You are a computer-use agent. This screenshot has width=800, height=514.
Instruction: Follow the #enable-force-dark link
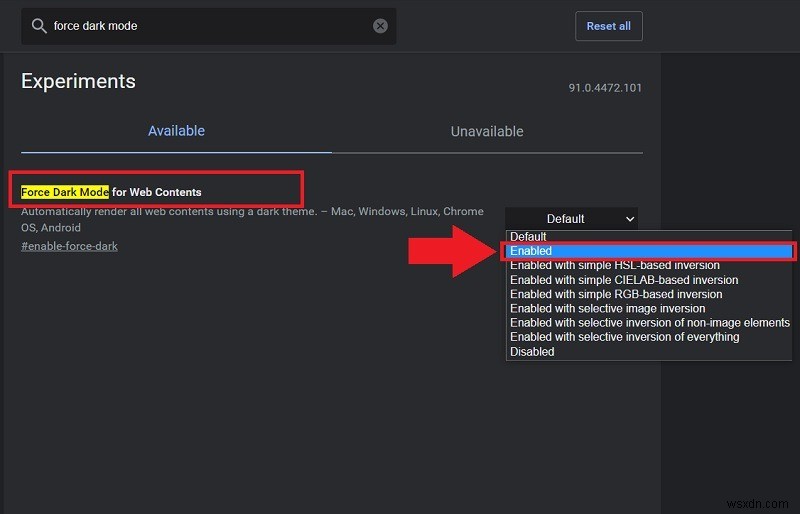pos(69,246)
